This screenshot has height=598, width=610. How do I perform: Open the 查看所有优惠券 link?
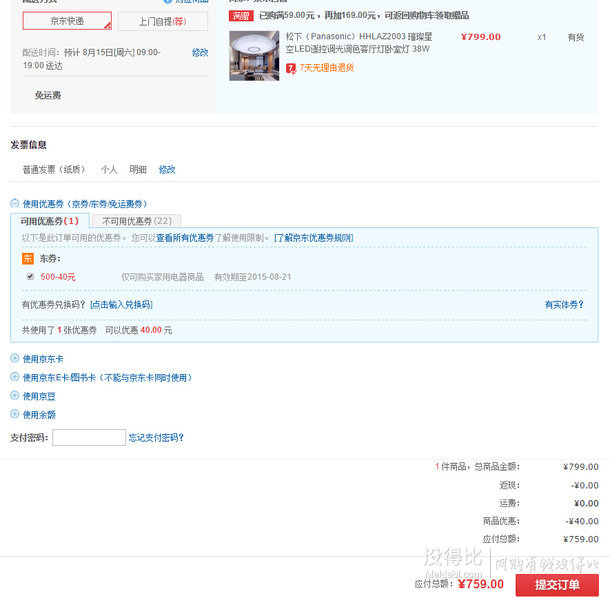click(x=185, y=238)
